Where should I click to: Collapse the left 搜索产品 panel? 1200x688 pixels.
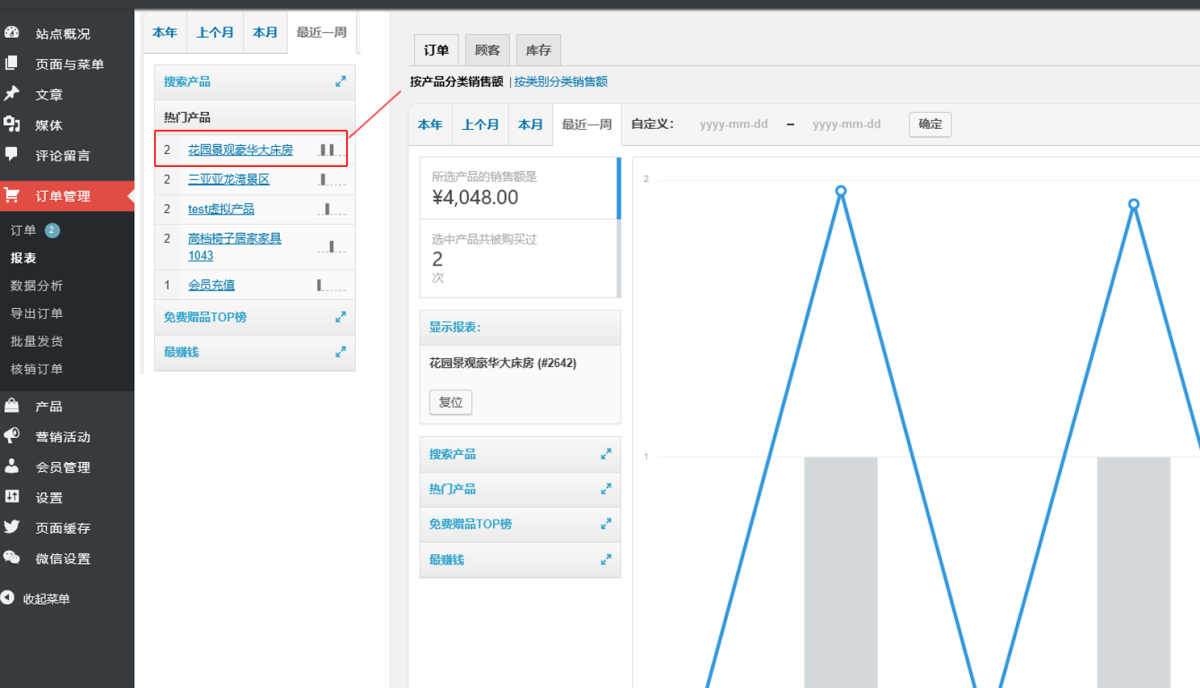(340, 82)
